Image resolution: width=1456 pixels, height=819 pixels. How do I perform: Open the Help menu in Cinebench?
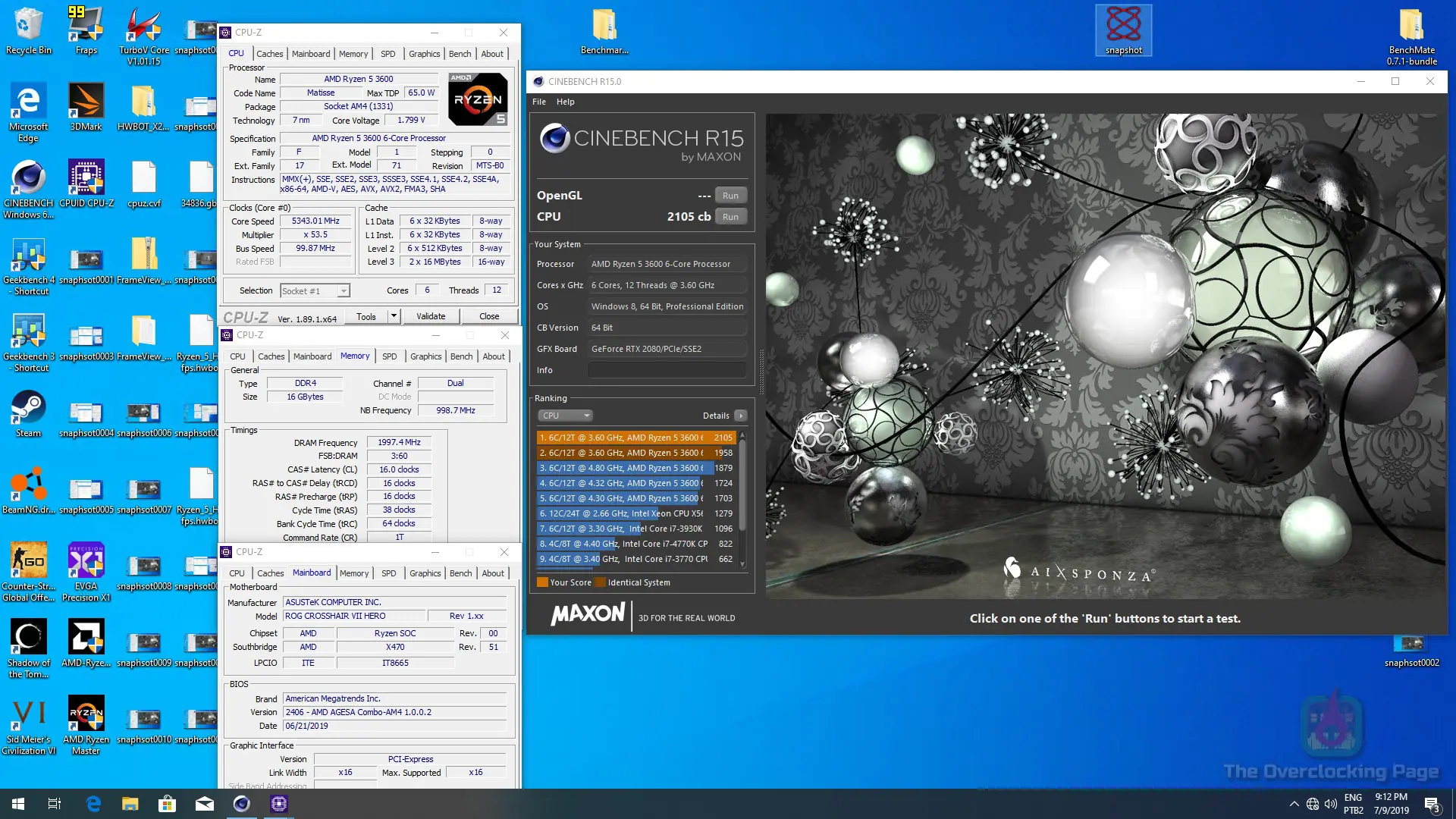pos(565,102)
